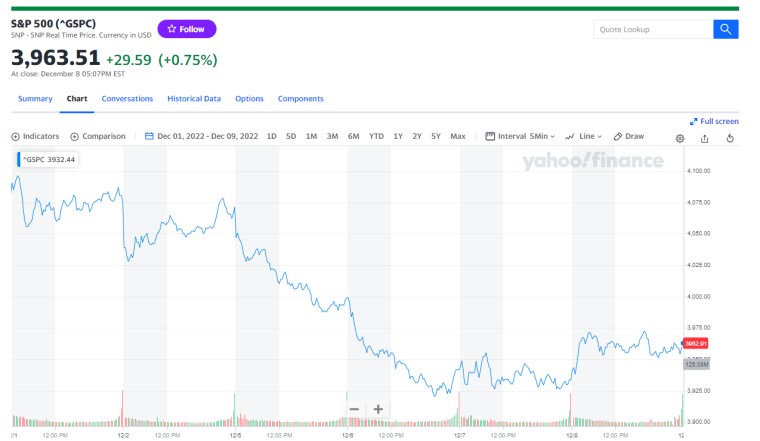The width and height of the screenshot is (760, 441).
Task: View the Components tab
Action: coord(301,98)
